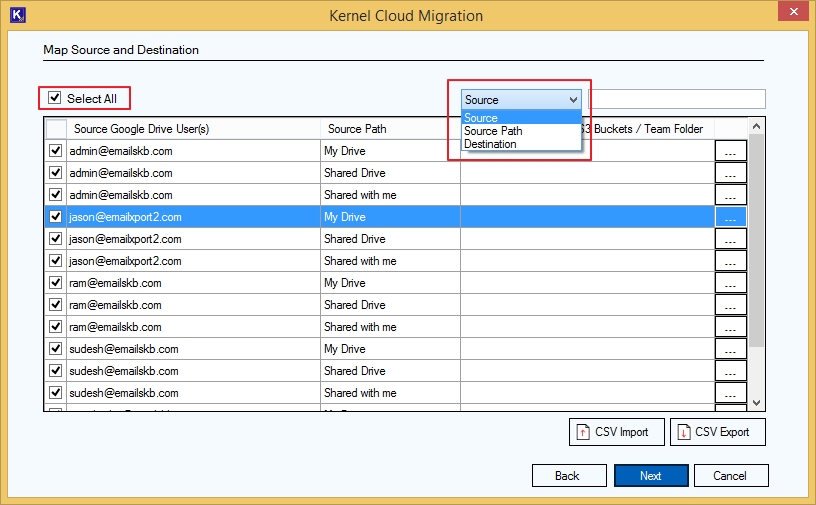The image size is (816, 505).
Task: Uncheck admin@emailskb.com Shared Drive row checkbox
Action: click(55, 173)
